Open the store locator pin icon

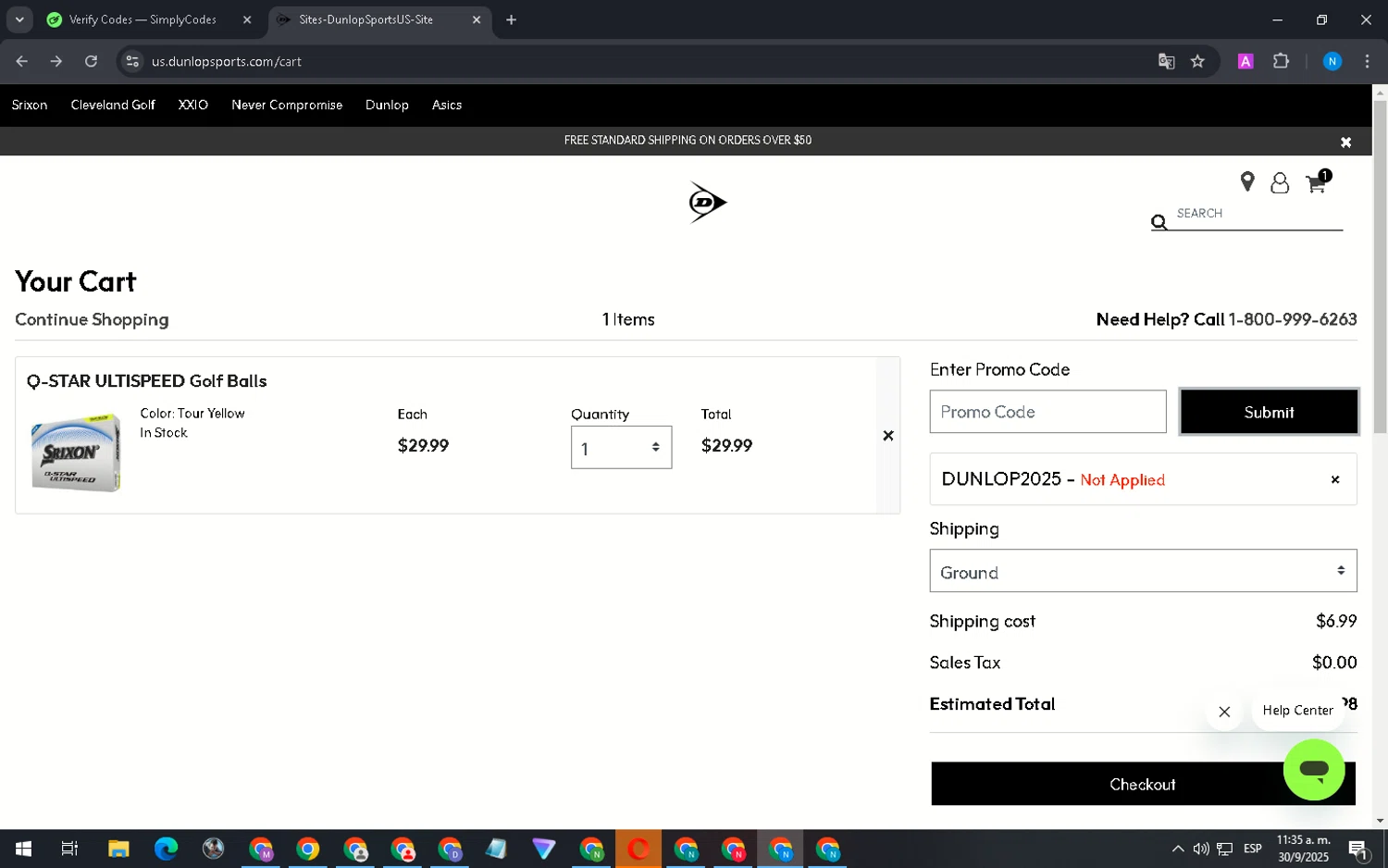[1247, 182]
